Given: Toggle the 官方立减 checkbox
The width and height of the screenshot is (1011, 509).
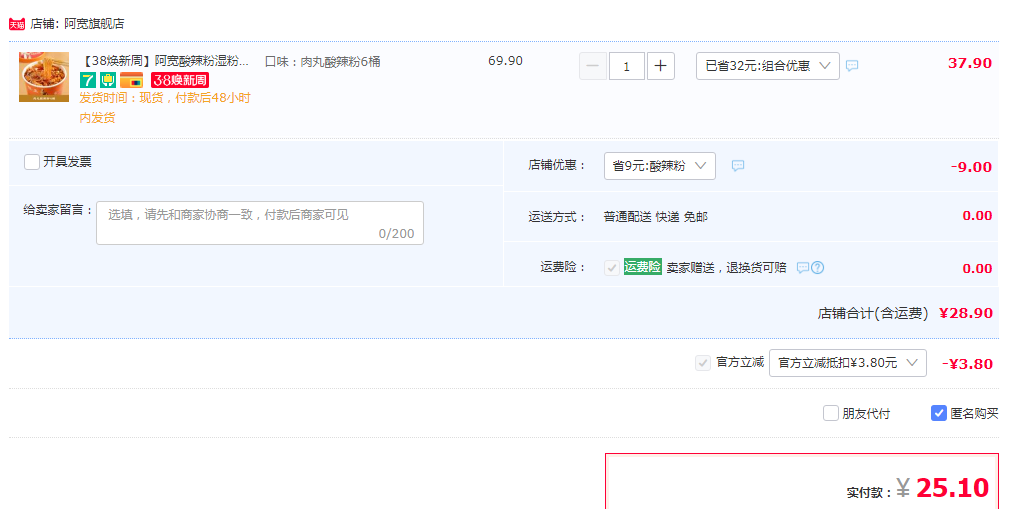Looking at the screenshot, I should [703, 363].
